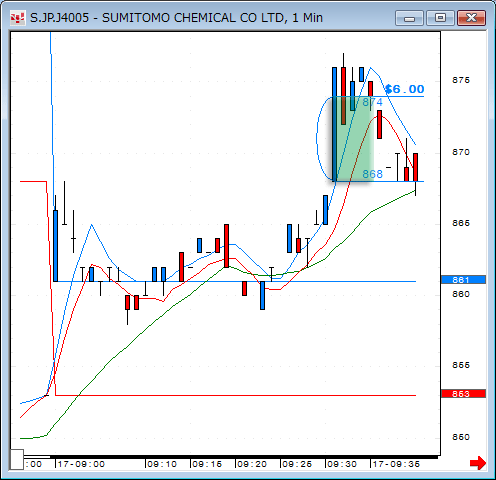
Task: Close the Sumitomo Chemical chart window
Action: [x=471, y=18]
